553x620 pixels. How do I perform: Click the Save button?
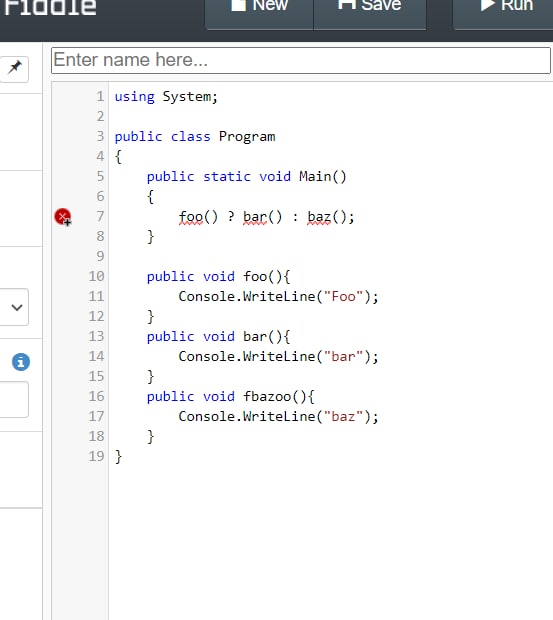[x=370, y=12]
